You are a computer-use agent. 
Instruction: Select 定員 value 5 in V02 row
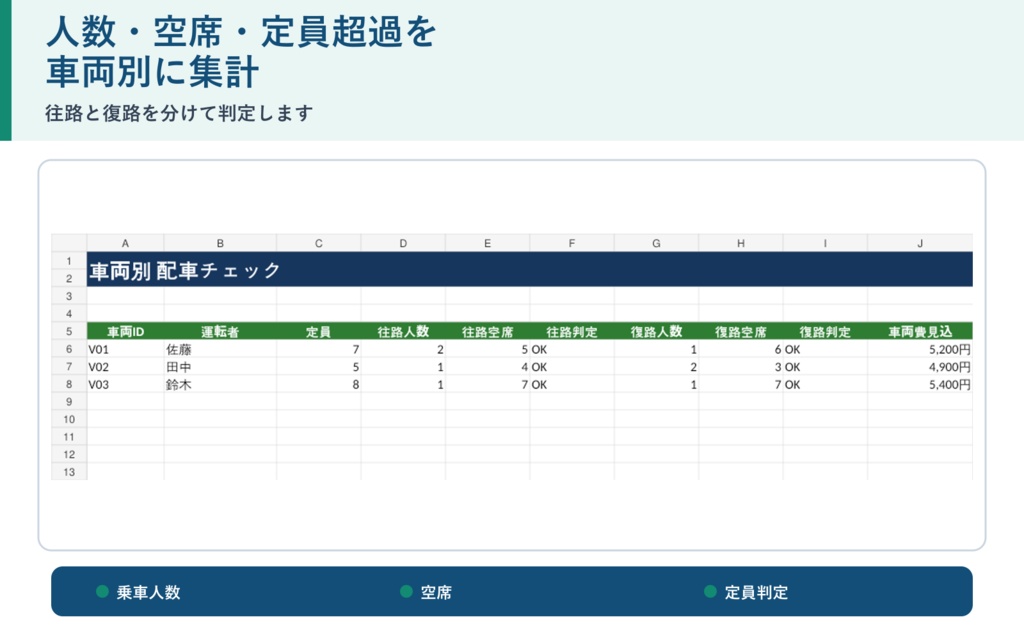(x=319, y=366)
